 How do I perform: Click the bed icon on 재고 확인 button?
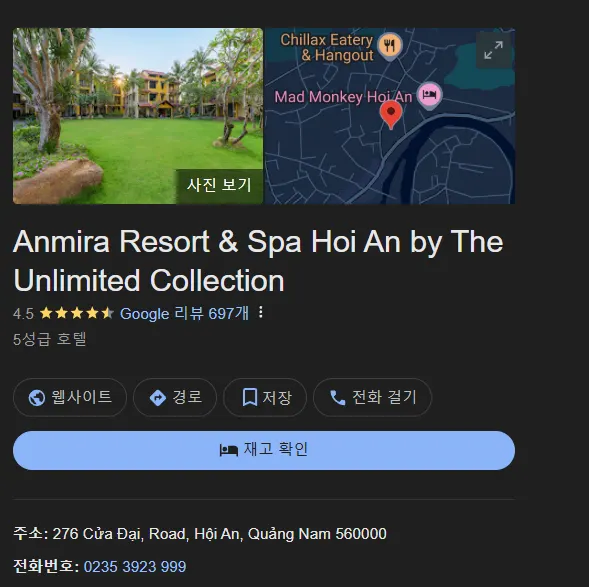[229, 450]
